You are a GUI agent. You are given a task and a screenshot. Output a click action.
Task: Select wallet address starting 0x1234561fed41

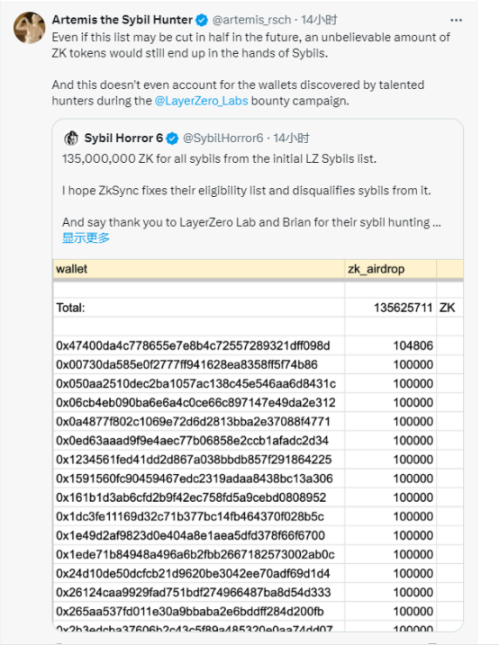194,459
